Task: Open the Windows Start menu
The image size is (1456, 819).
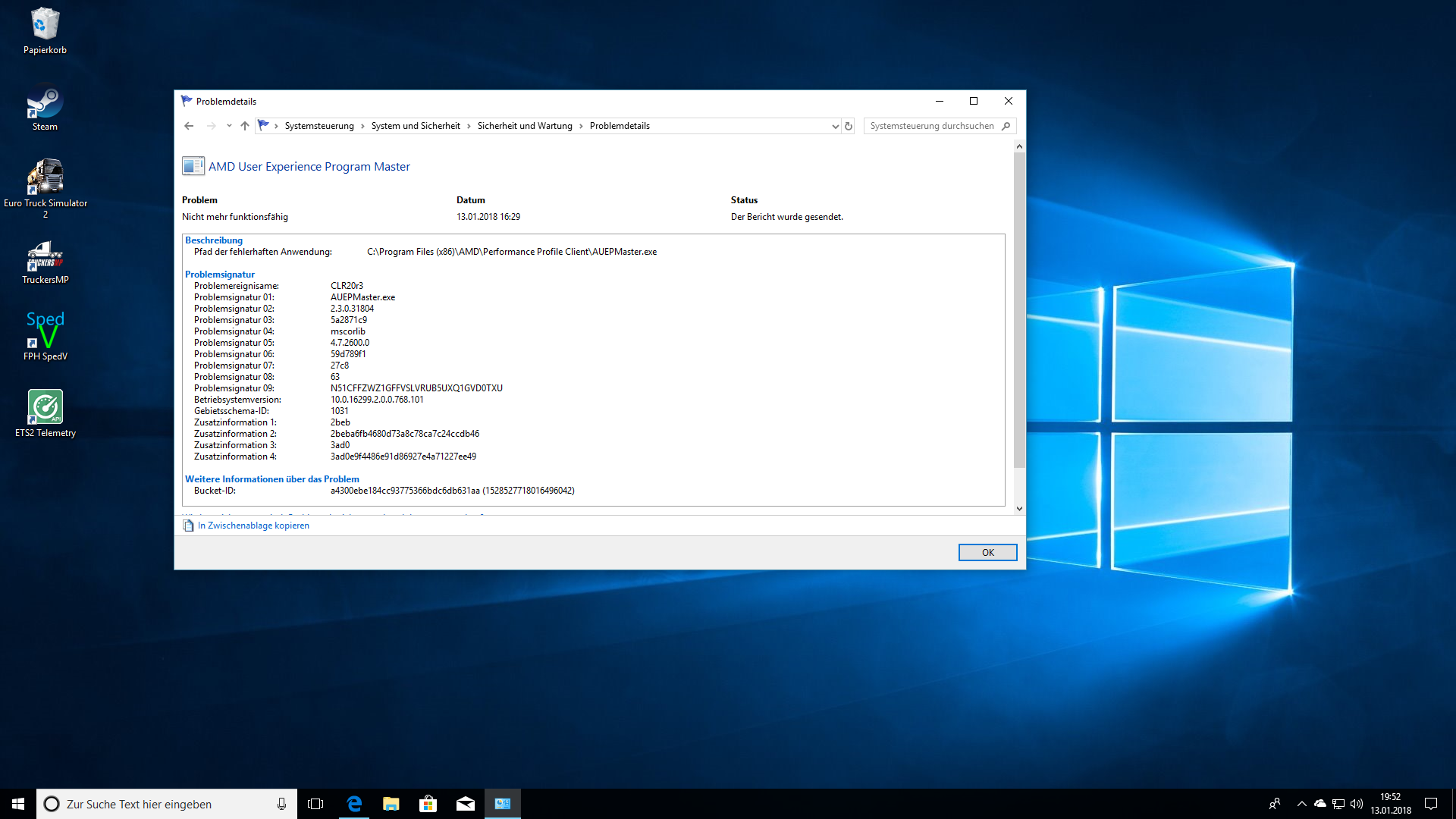Action: (x=18, y=804)
